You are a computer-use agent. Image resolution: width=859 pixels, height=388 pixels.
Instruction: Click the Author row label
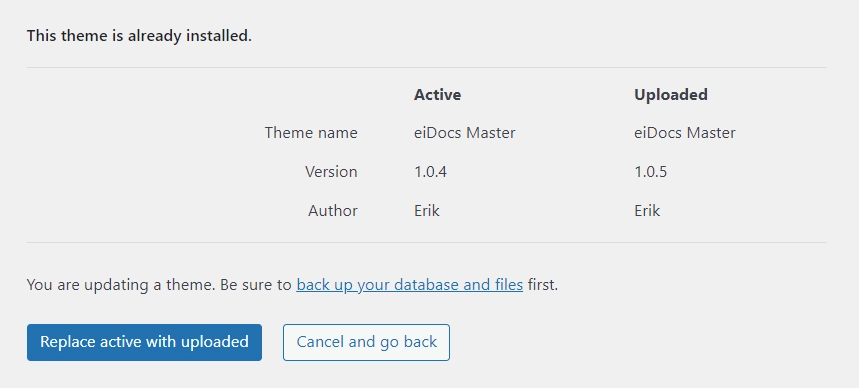coord(333,210)
